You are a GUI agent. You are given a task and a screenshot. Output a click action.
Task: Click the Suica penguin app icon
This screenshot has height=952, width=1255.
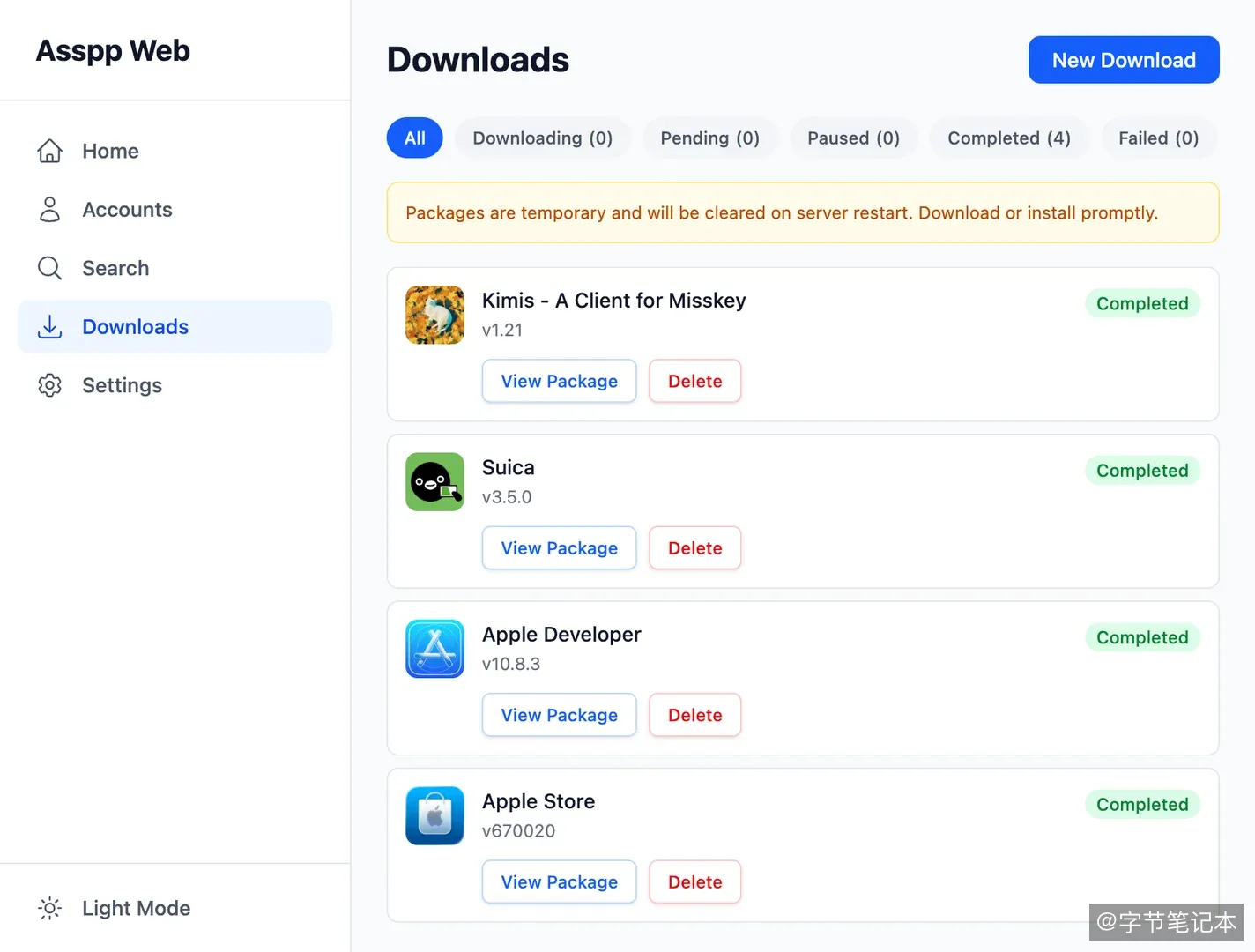pos(434,481)
